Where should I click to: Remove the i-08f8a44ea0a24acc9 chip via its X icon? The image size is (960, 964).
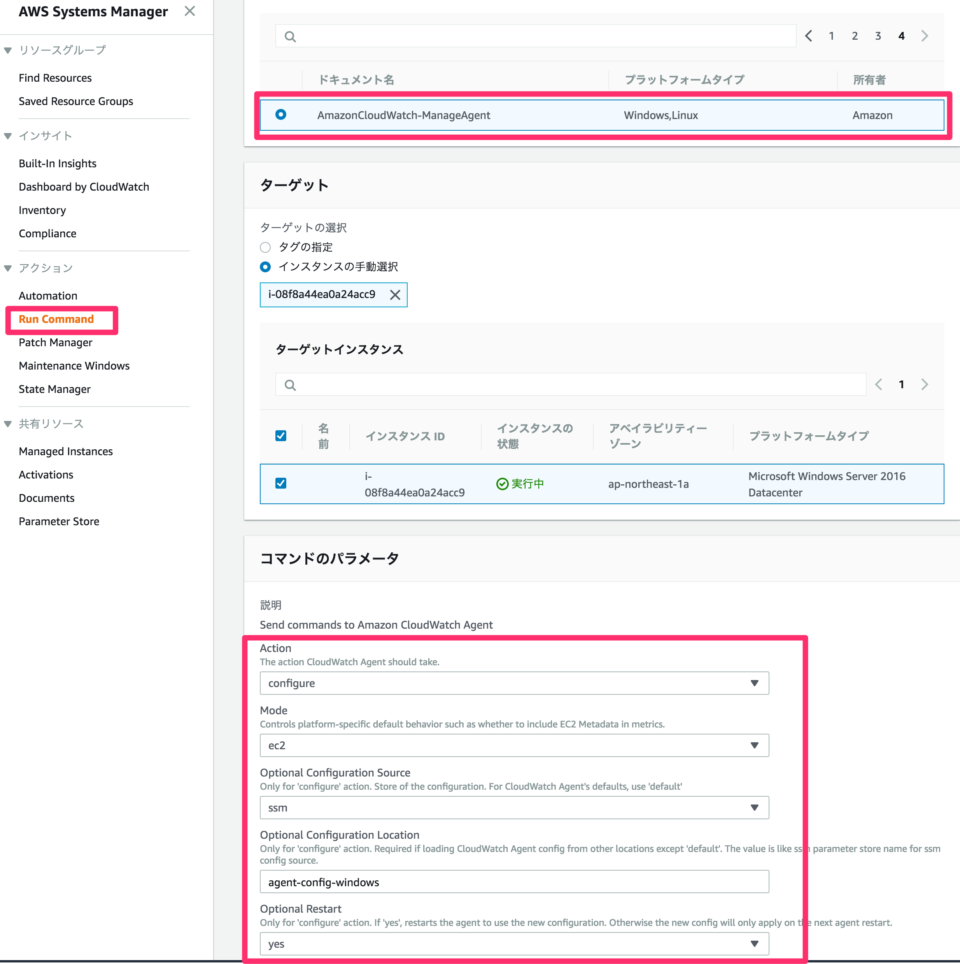pos(395,294)
